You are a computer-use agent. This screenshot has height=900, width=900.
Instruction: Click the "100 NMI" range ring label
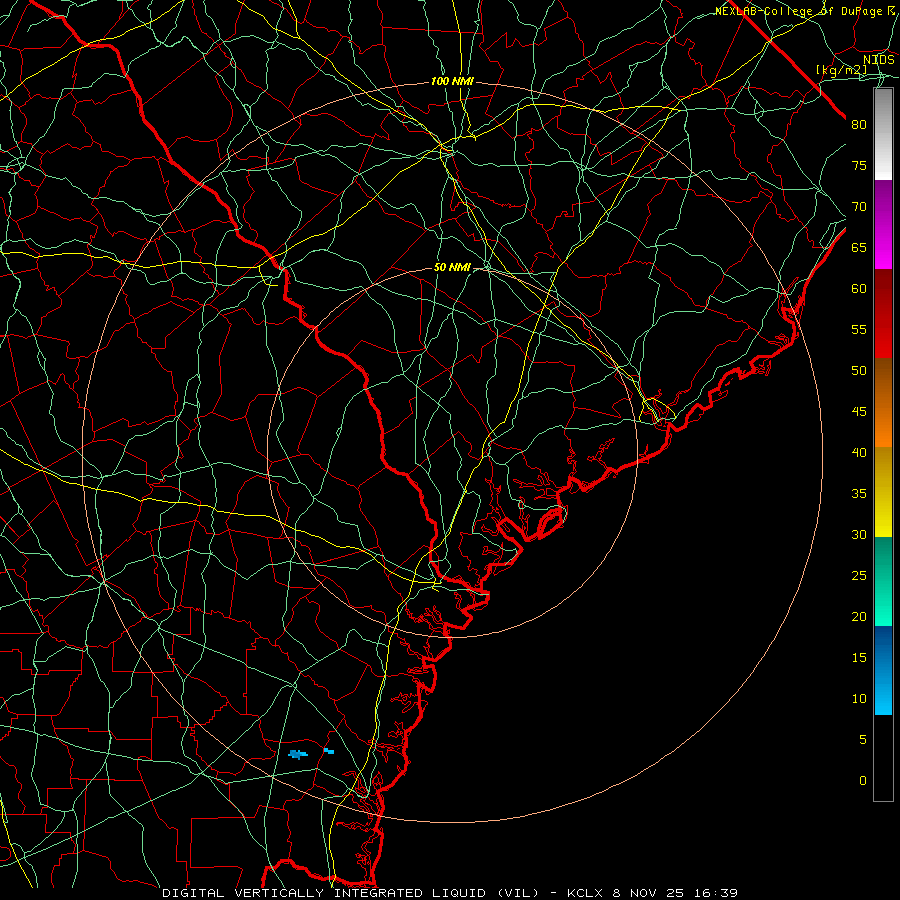tap(452, 82)
